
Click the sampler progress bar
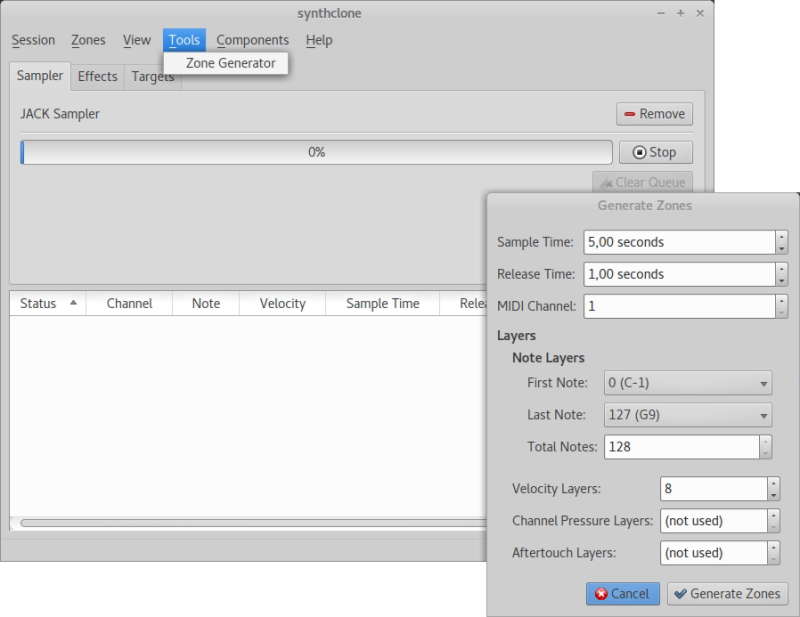[x=316, y=153]
